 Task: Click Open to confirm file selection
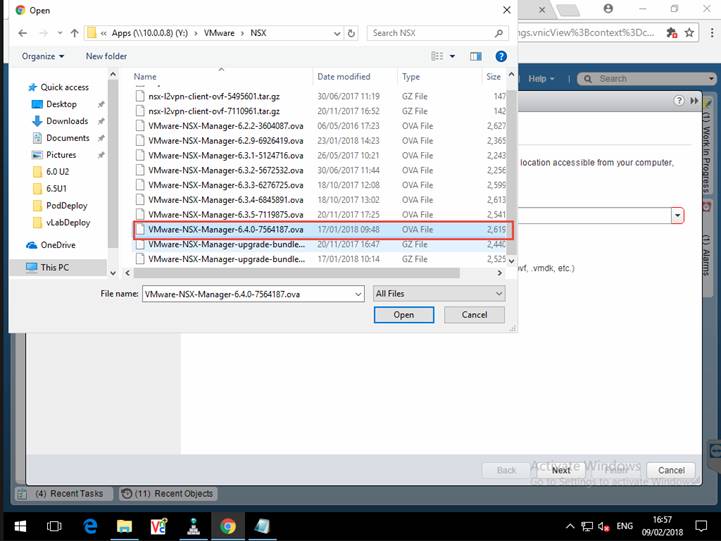[x=404, y=315]
